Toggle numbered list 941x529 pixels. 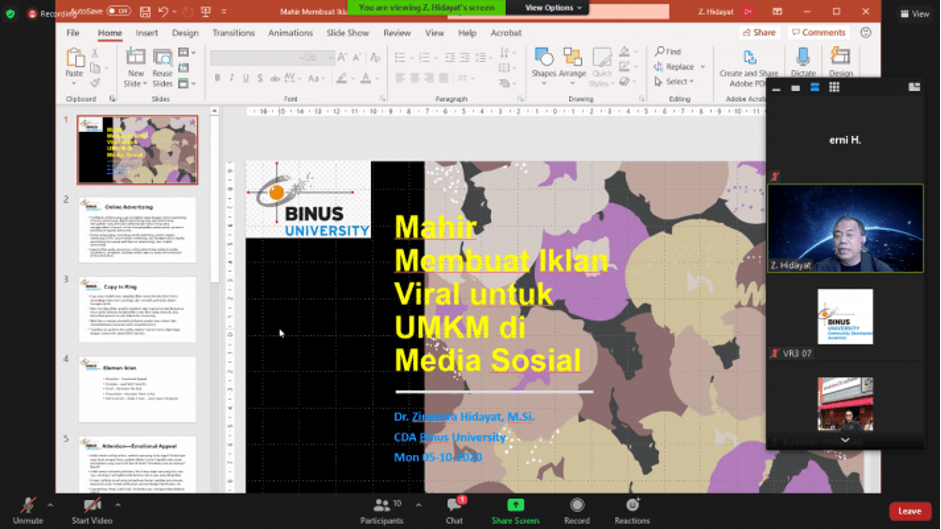coord(424,58)
